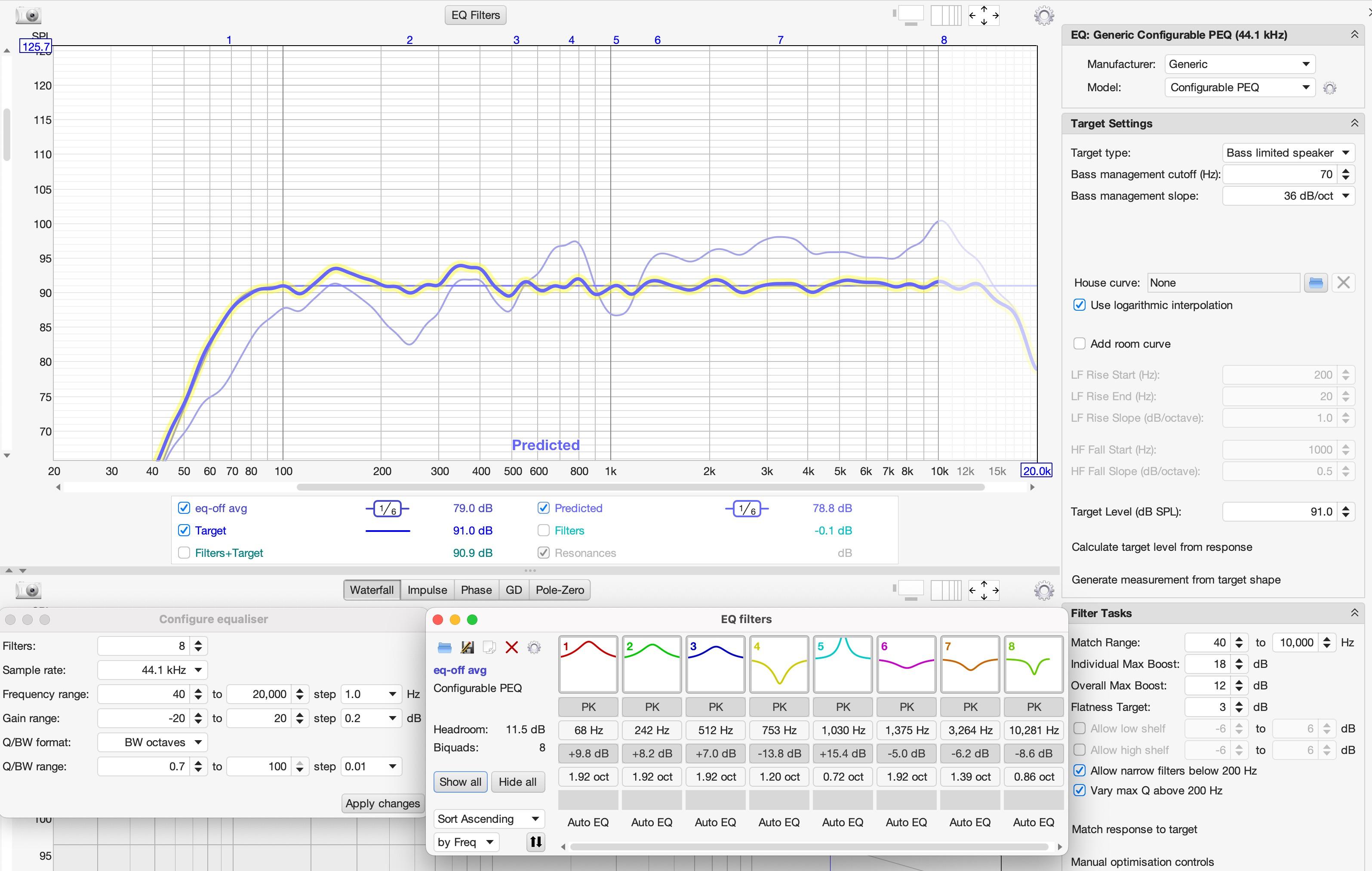
Task: Capture the lower graph with its camera icon
Action: pos(28,590)
